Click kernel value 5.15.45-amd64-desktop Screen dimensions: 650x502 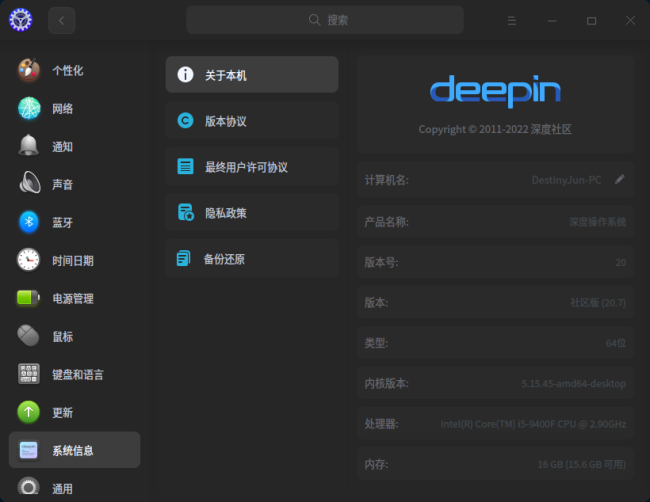[x=573, y=383]
